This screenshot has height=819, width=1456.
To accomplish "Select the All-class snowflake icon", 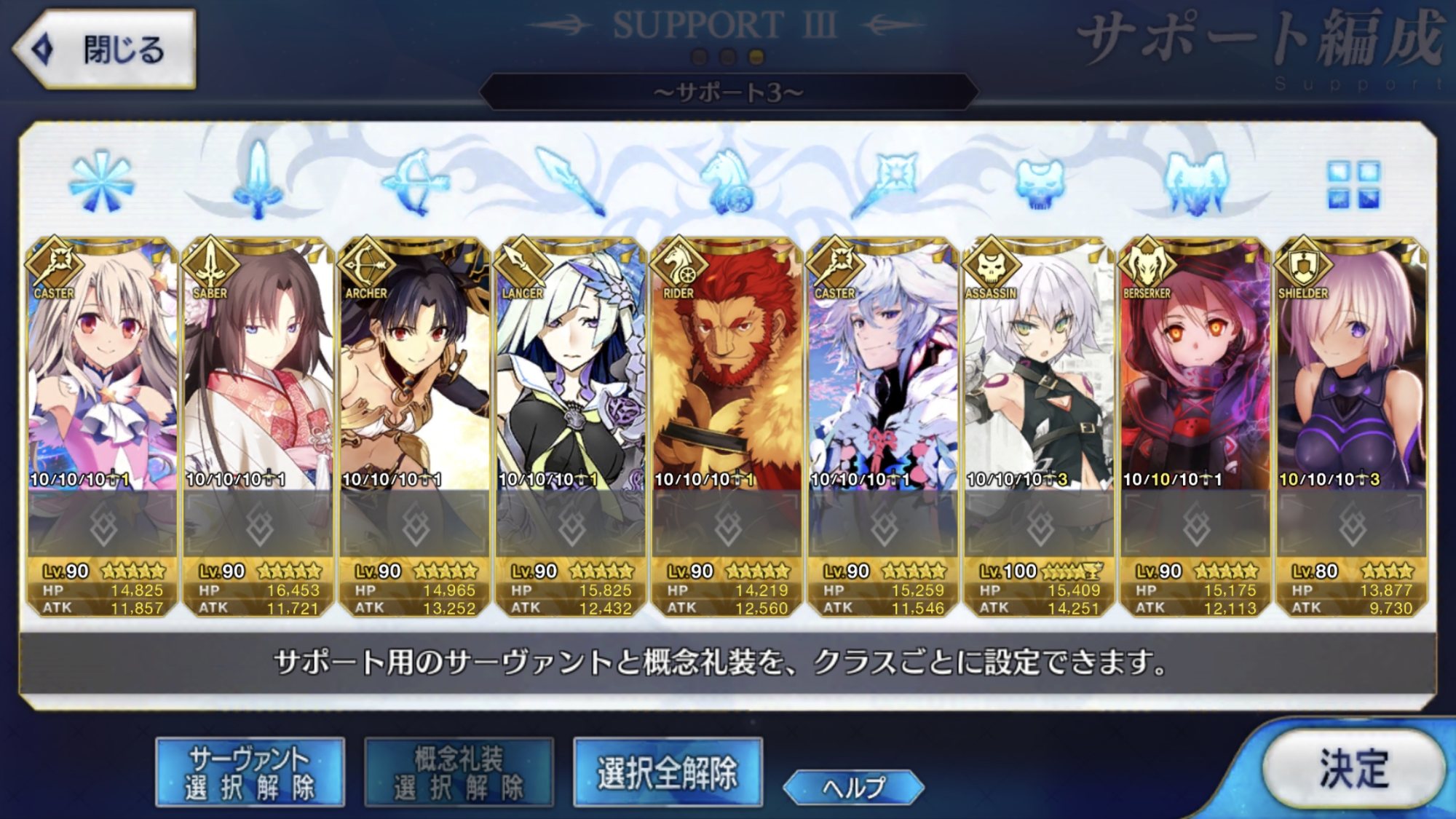I will 102,182.
